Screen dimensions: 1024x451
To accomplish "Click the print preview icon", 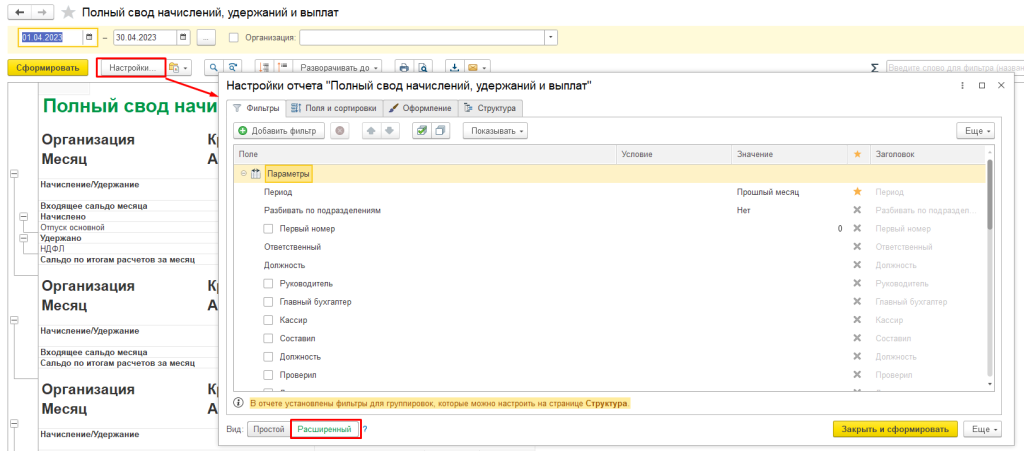I will point(423,68).
